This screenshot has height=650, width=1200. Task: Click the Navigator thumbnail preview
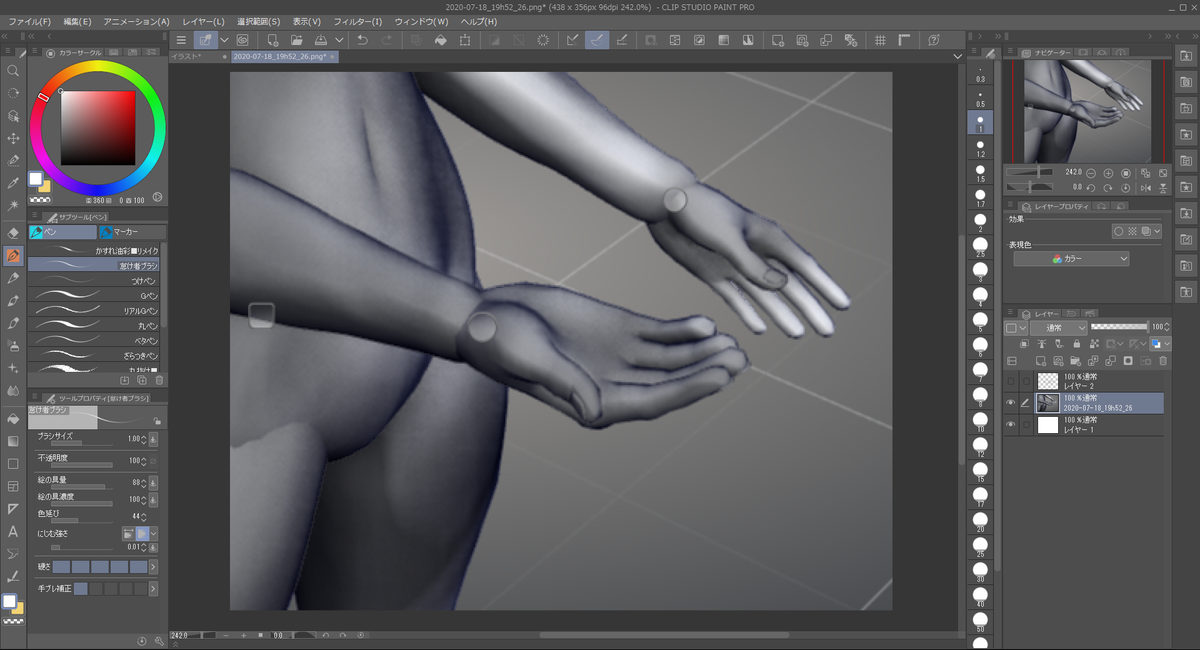click(x=1087, y=110)
